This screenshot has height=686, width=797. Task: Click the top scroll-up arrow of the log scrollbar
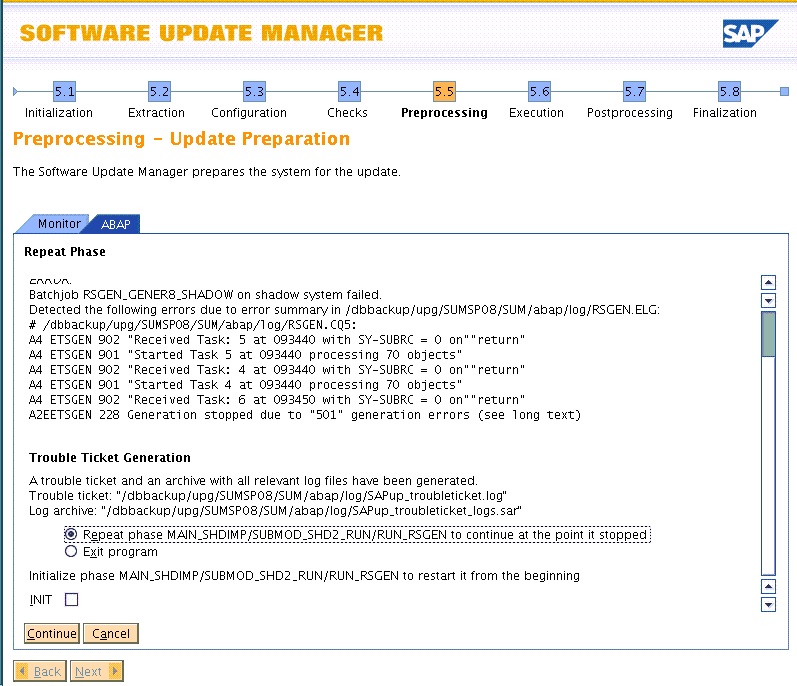point(768,282)
